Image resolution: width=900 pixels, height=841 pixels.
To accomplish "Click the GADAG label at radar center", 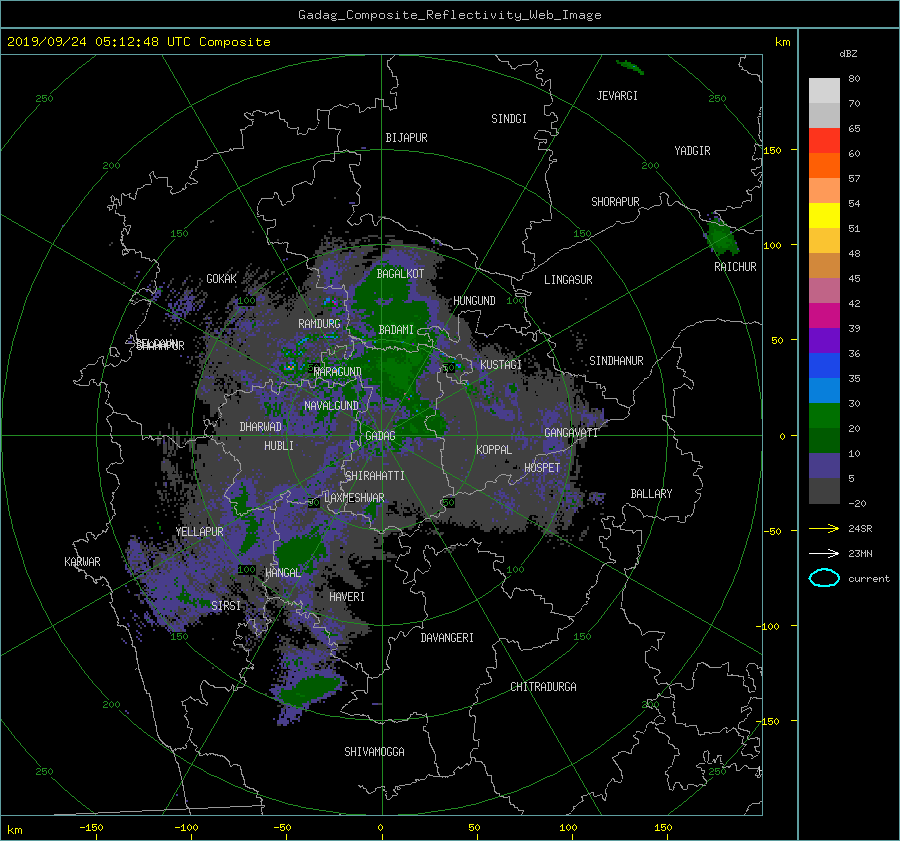I will coord(381,436).
